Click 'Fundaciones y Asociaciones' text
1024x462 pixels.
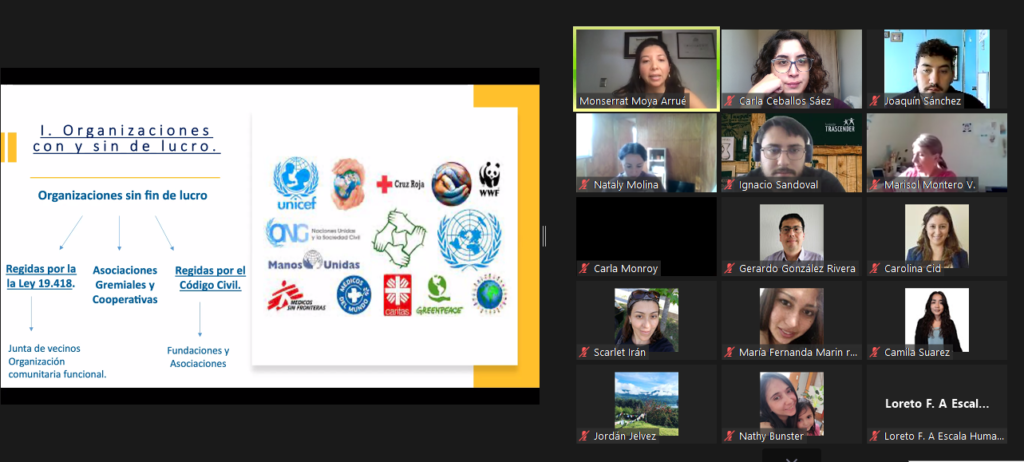click(x=198, y=357)
